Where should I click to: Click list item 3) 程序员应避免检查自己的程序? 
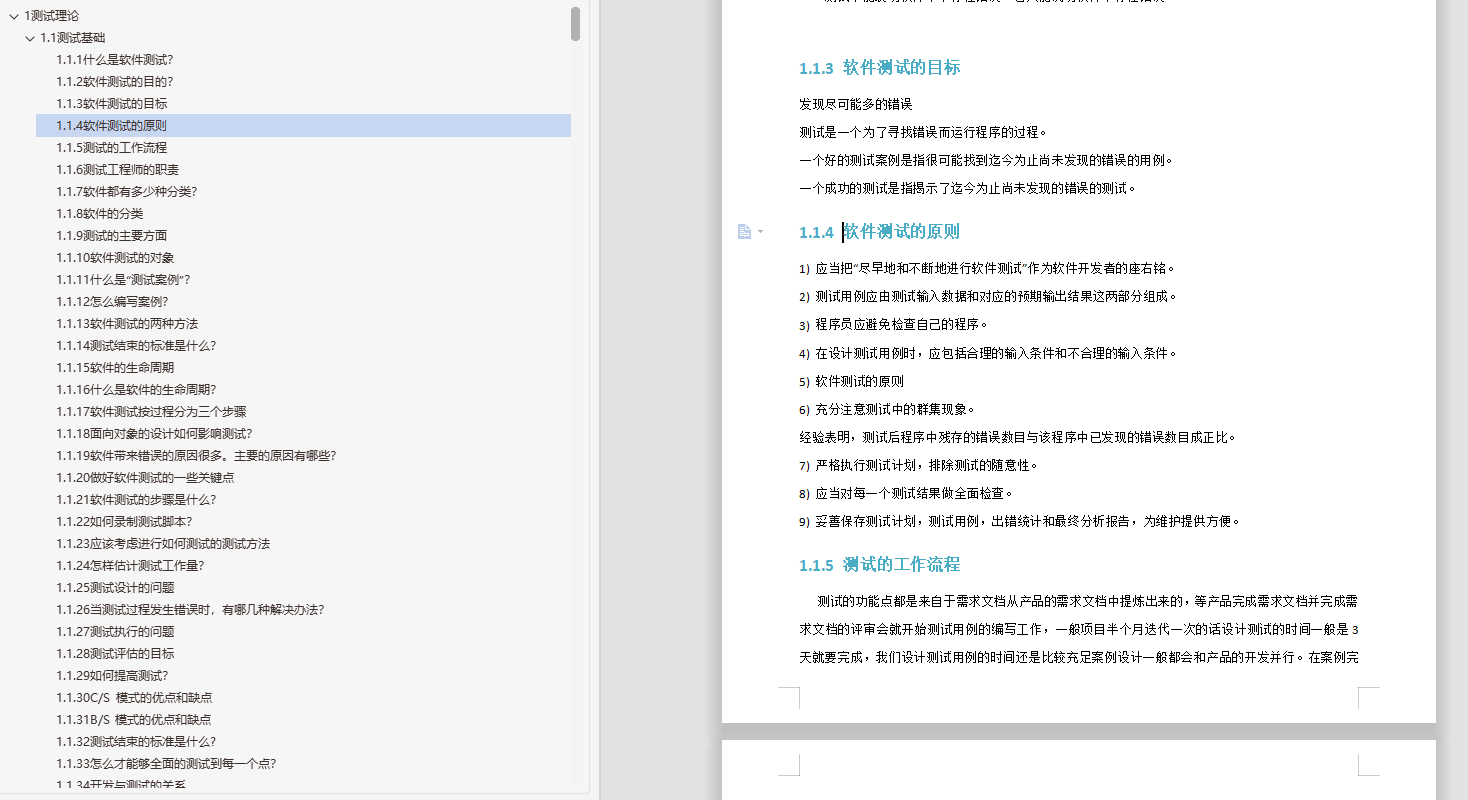point(893,325)
